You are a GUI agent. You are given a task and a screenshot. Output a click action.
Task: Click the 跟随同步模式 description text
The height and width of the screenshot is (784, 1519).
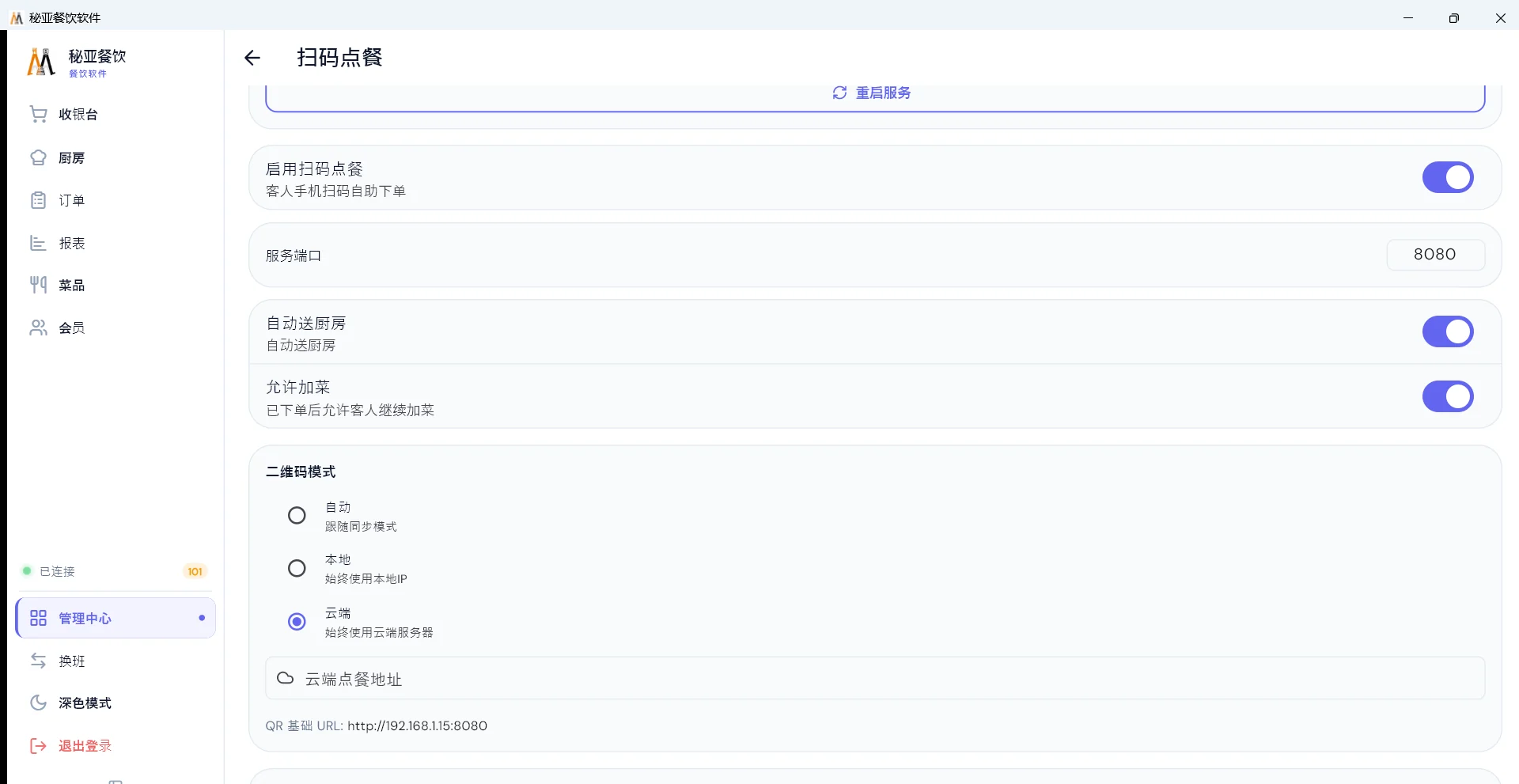pyautogui.click(x=361, y=526)
